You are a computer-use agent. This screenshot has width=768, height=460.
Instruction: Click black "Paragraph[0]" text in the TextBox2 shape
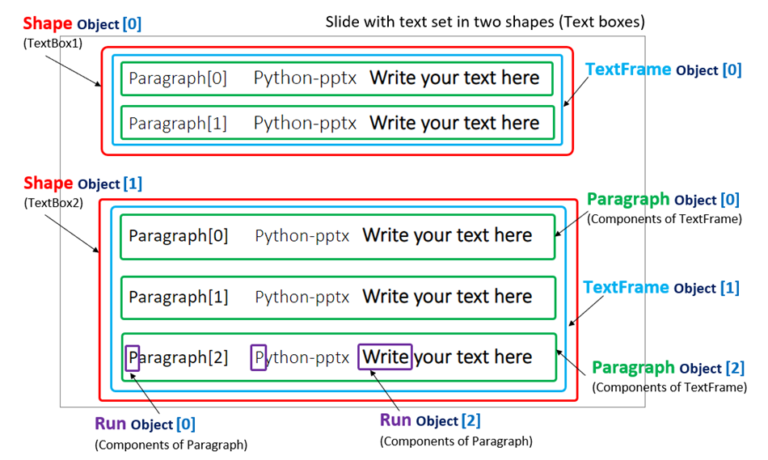tap(178, 236)
